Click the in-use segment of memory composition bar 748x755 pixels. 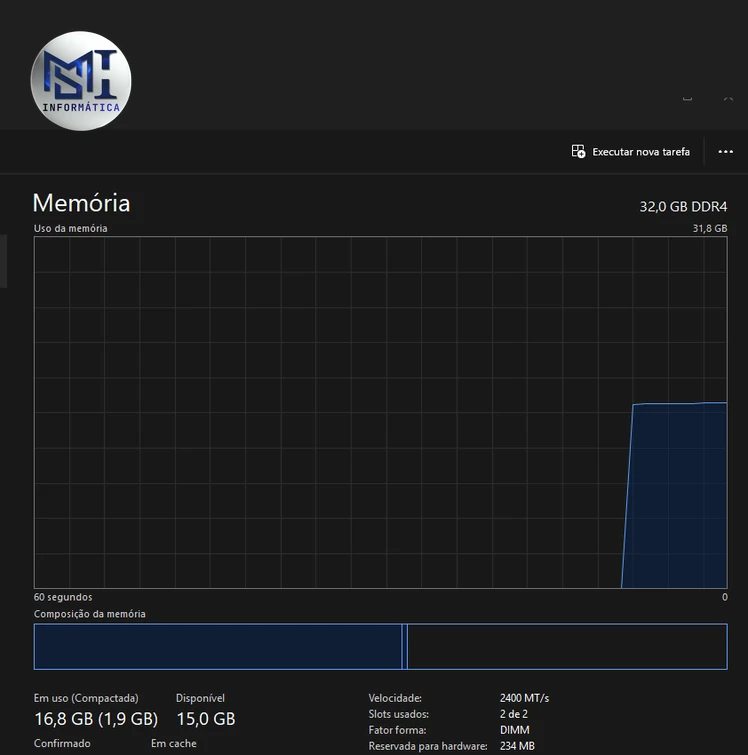(218, 647)
